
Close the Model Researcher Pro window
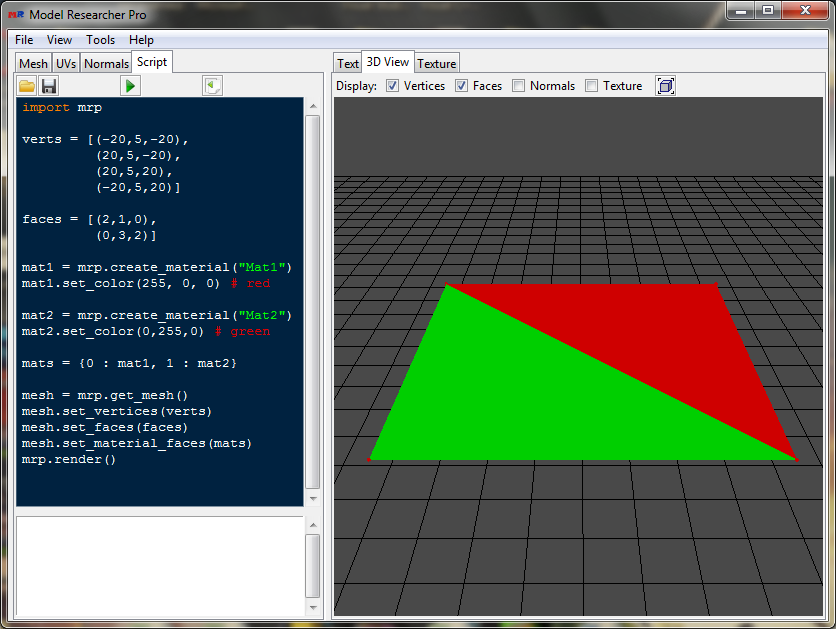(805, 10)
